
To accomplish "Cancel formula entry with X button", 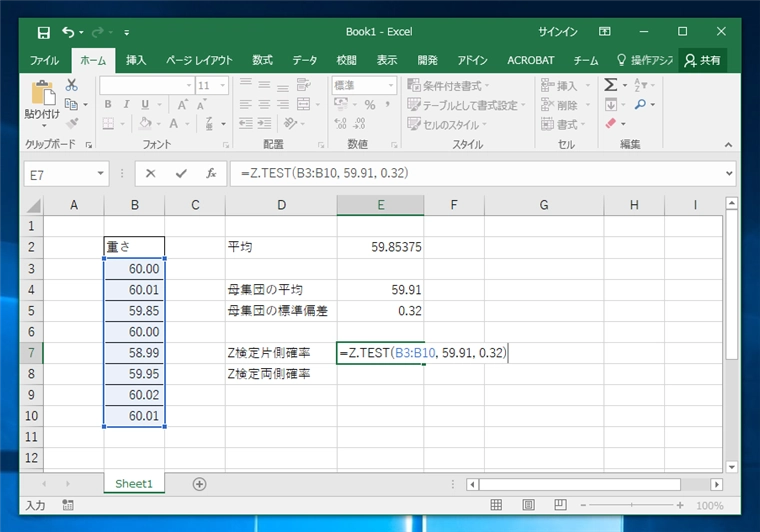I will [x=151, y=173].
